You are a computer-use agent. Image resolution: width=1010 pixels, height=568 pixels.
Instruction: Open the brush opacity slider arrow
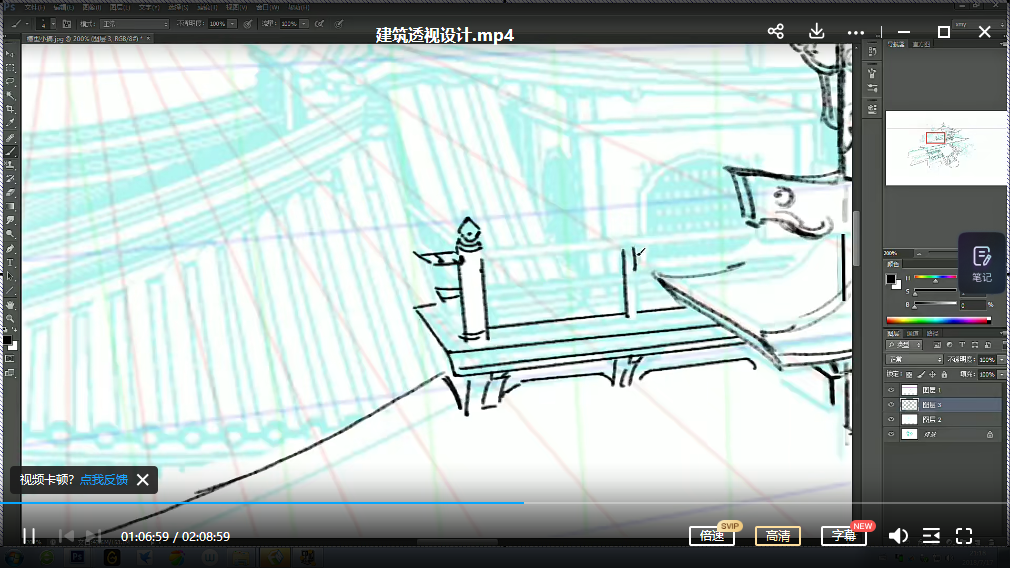(x=232, y=24)
